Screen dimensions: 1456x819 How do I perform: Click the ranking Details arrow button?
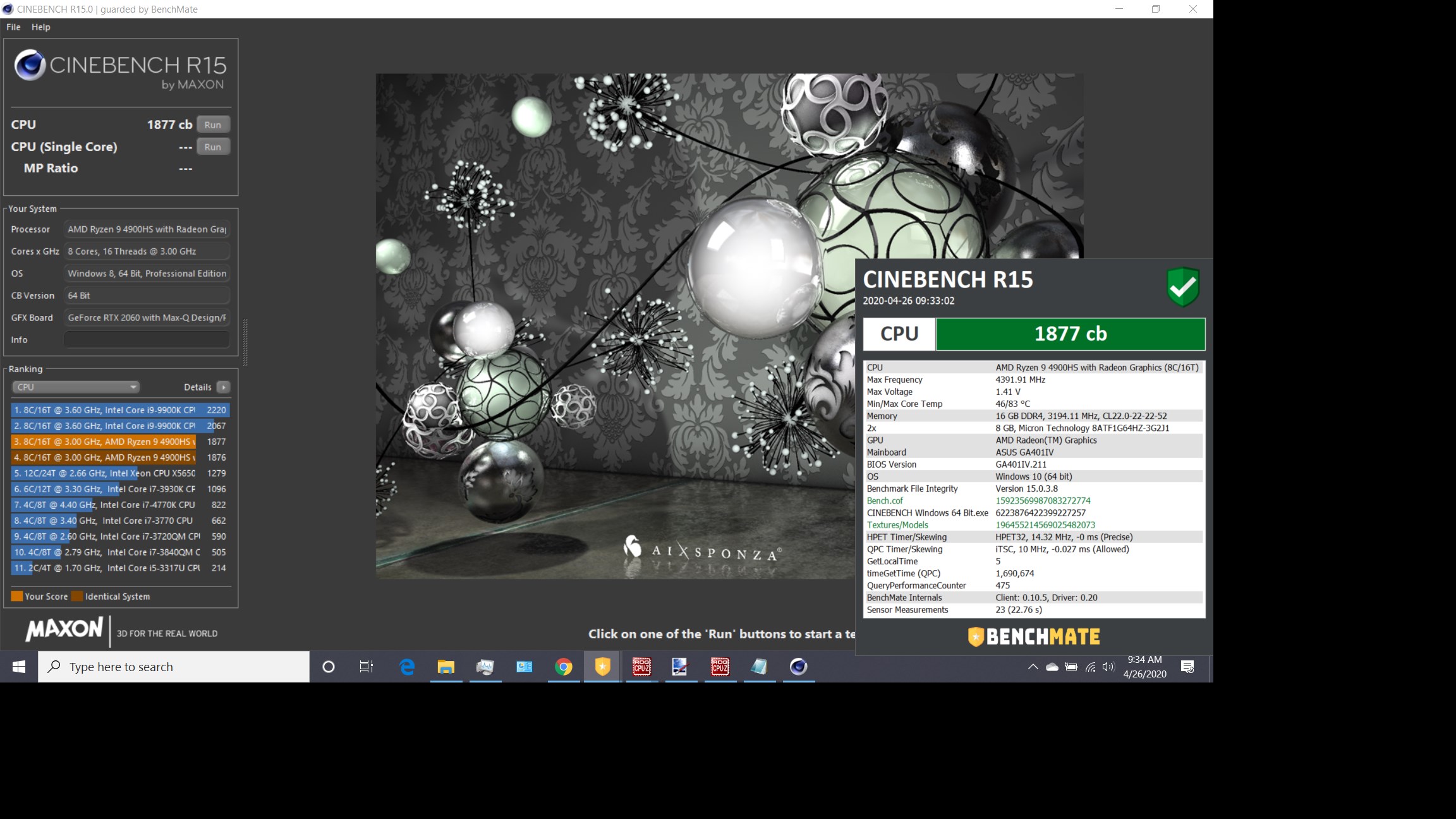pos(224,387)
